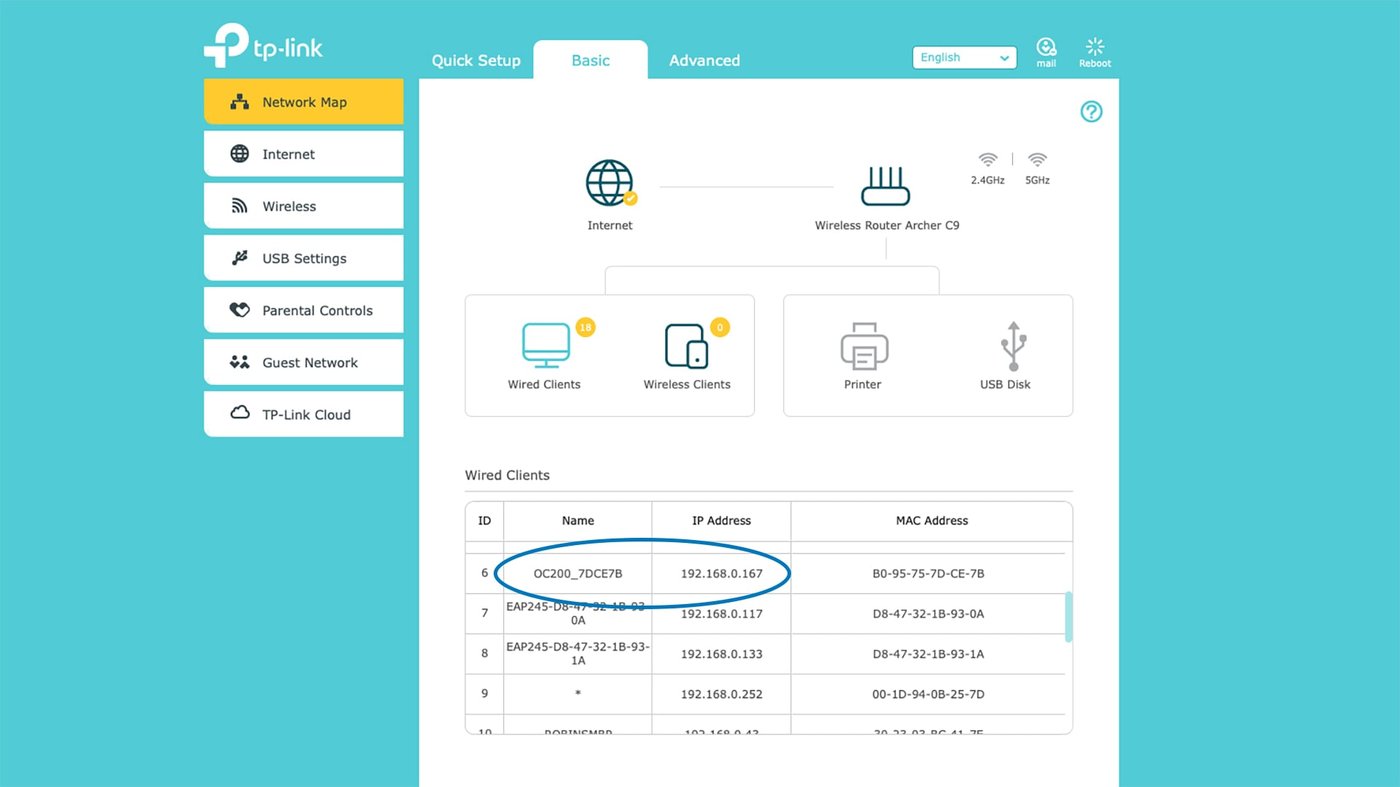Open the Wired Clients monitor icon
Image resolution: width=1400 pixels, height=787 pixels.
coord(545,346)
